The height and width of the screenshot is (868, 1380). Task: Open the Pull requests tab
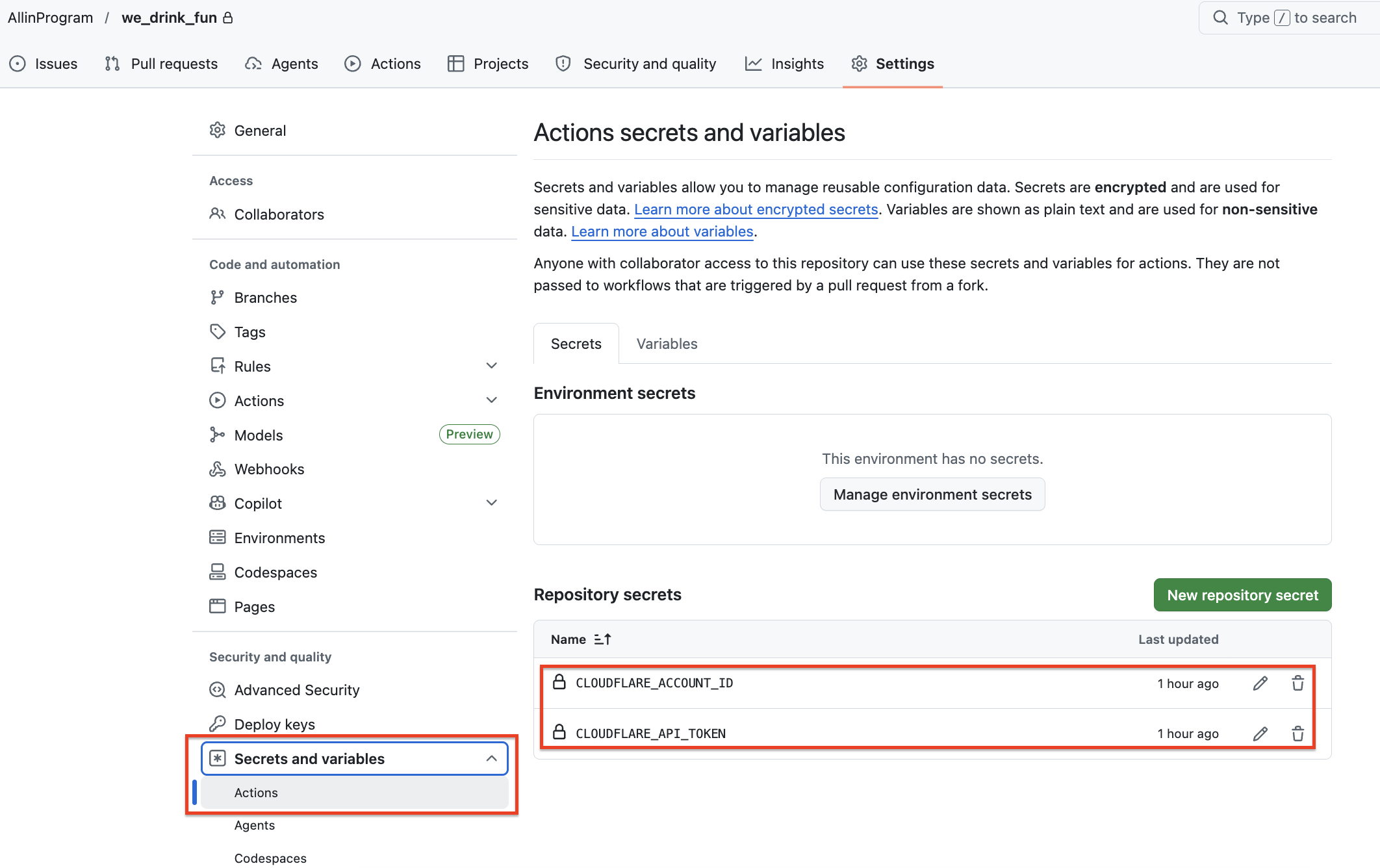point(161,64)
